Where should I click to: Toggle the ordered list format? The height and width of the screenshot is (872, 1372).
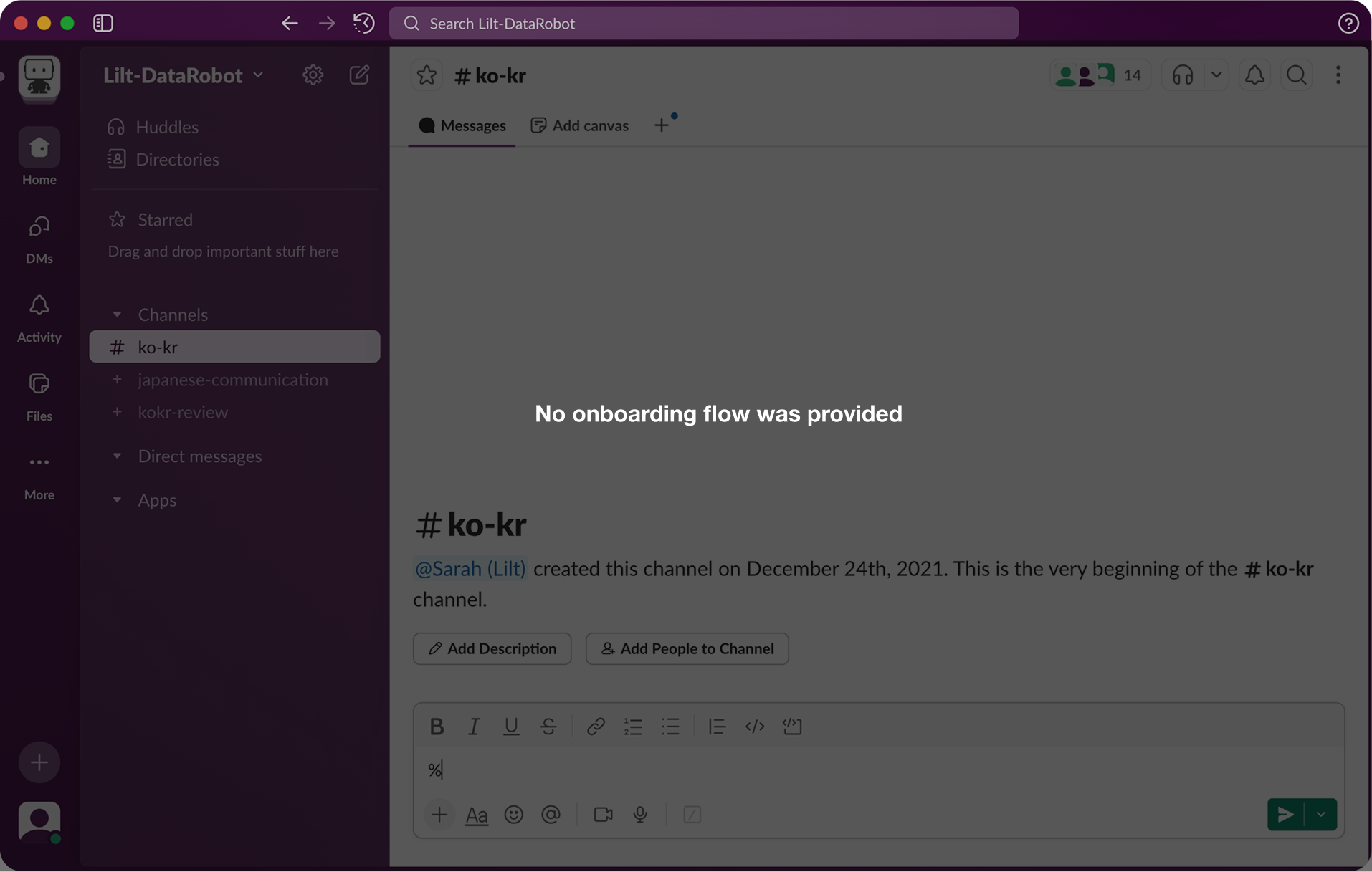pyautogui.click(x=633, y=727)
